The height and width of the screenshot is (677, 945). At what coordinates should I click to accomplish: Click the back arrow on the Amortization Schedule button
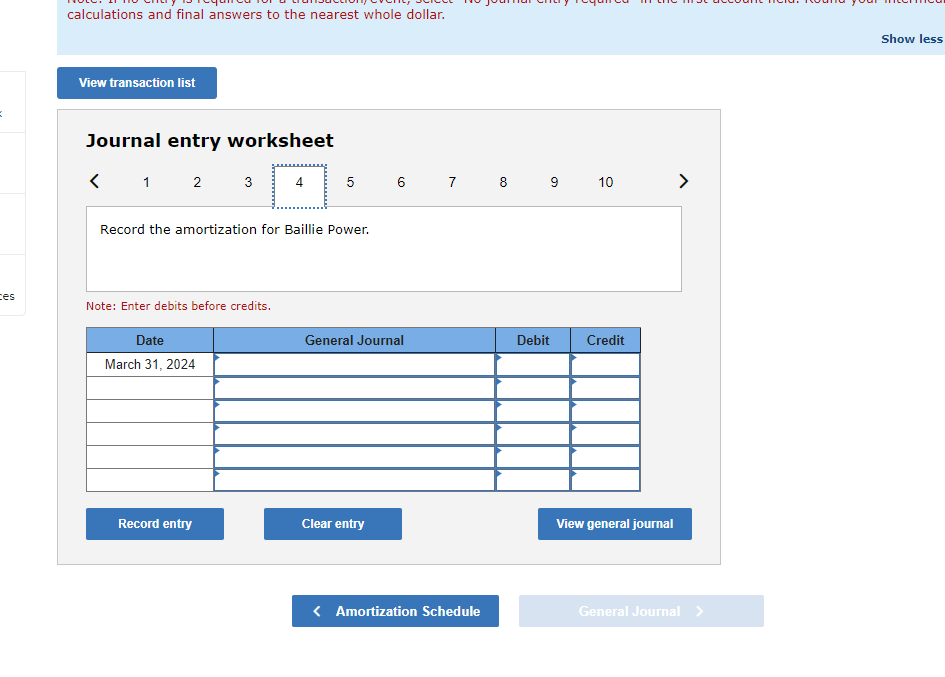click(x=316, y=611)
